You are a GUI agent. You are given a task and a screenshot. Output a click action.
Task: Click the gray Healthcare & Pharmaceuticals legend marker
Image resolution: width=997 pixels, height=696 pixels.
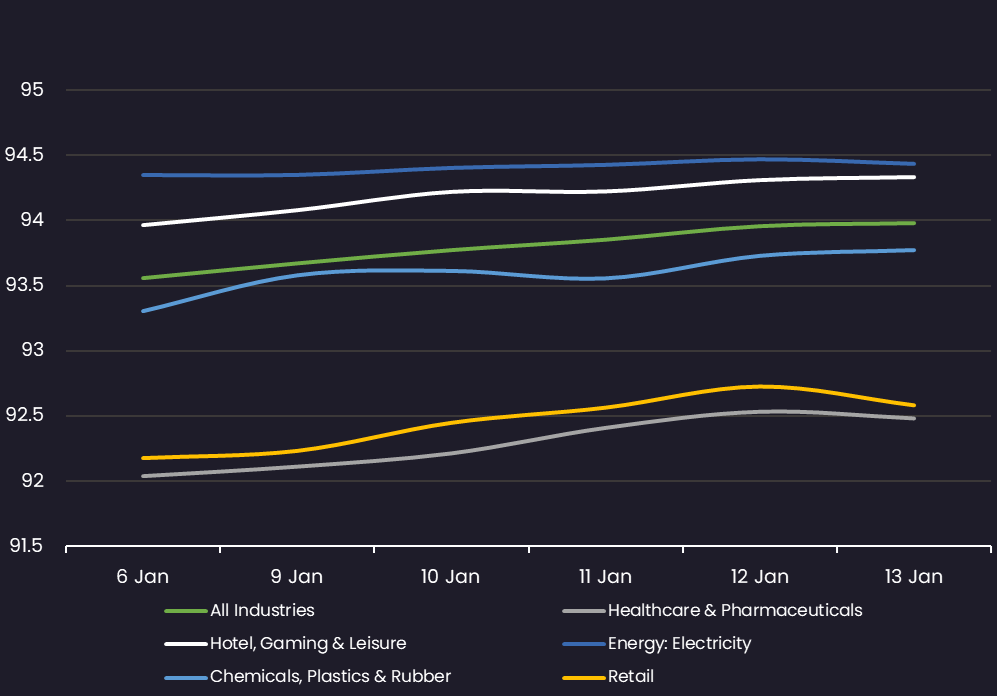tap(584, 610)
